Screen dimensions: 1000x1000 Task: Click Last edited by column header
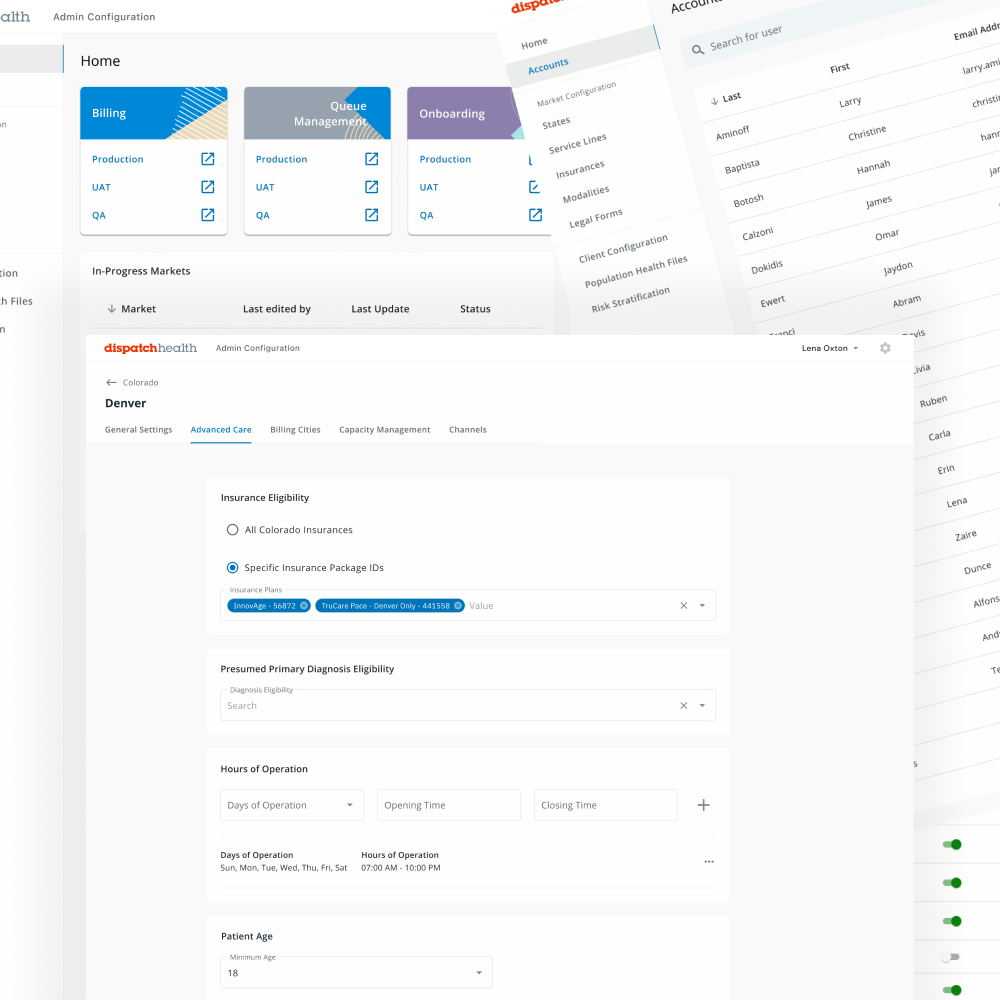277,309
